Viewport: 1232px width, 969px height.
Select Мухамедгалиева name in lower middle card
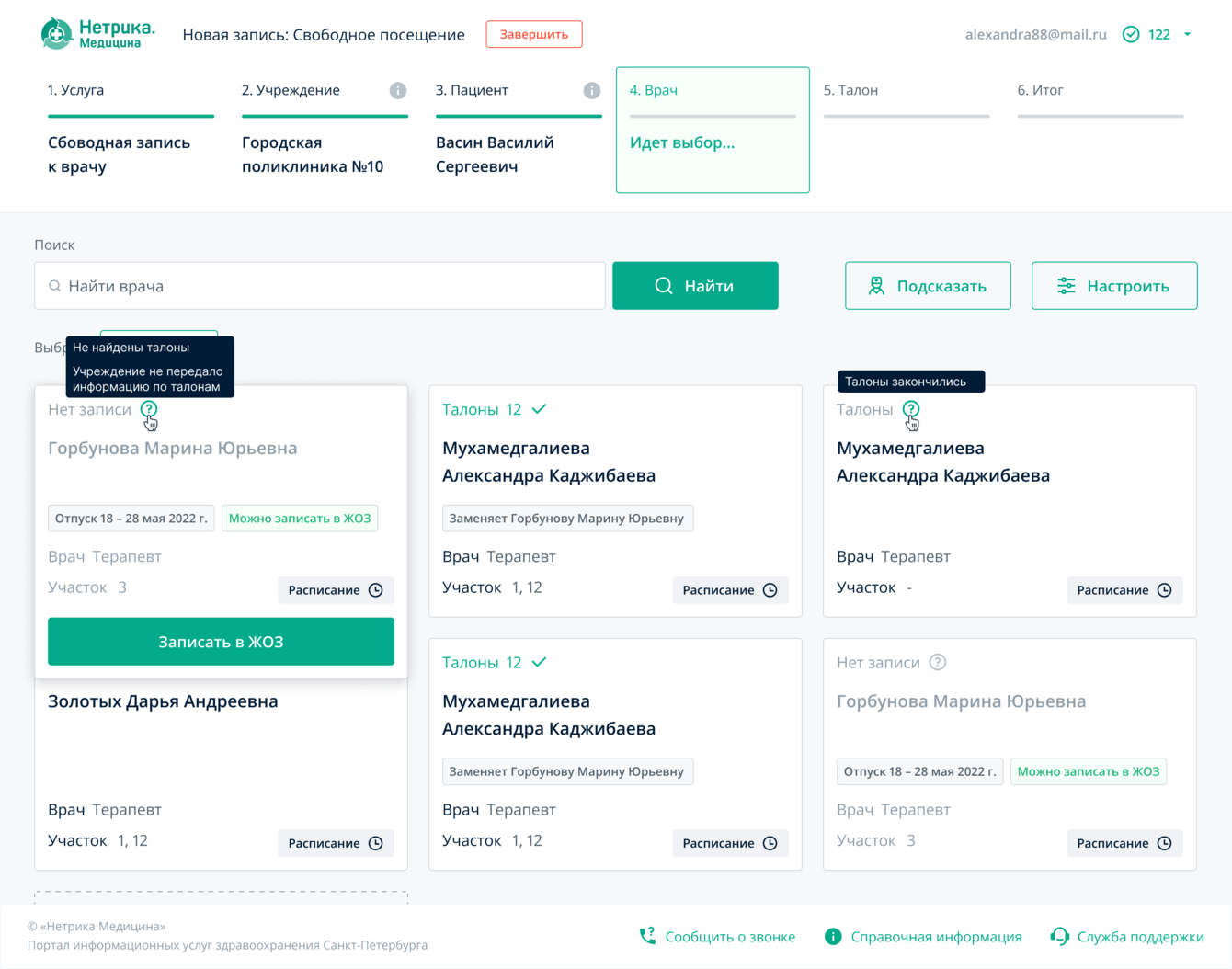pos(549,714)
